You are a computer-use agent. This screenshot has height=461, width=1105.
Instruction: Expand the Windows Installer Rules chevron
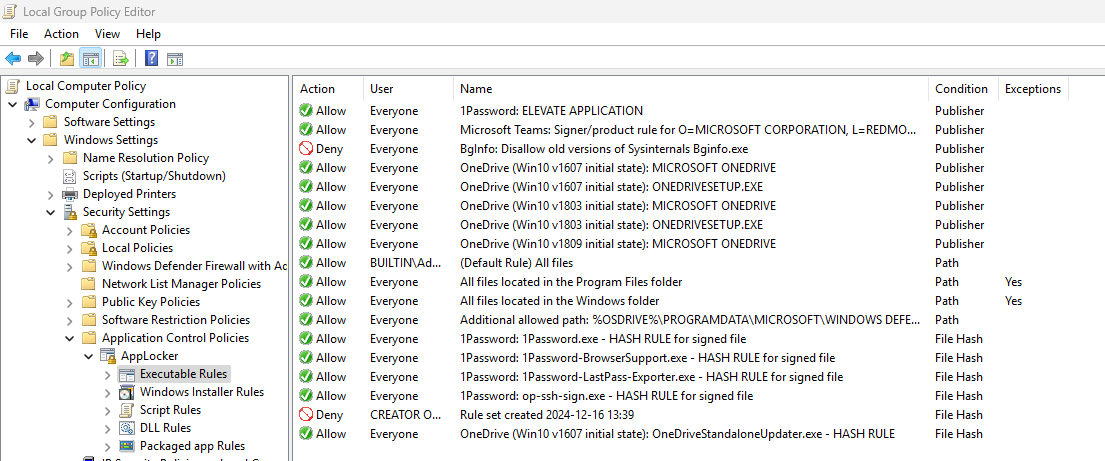(108, 393)
